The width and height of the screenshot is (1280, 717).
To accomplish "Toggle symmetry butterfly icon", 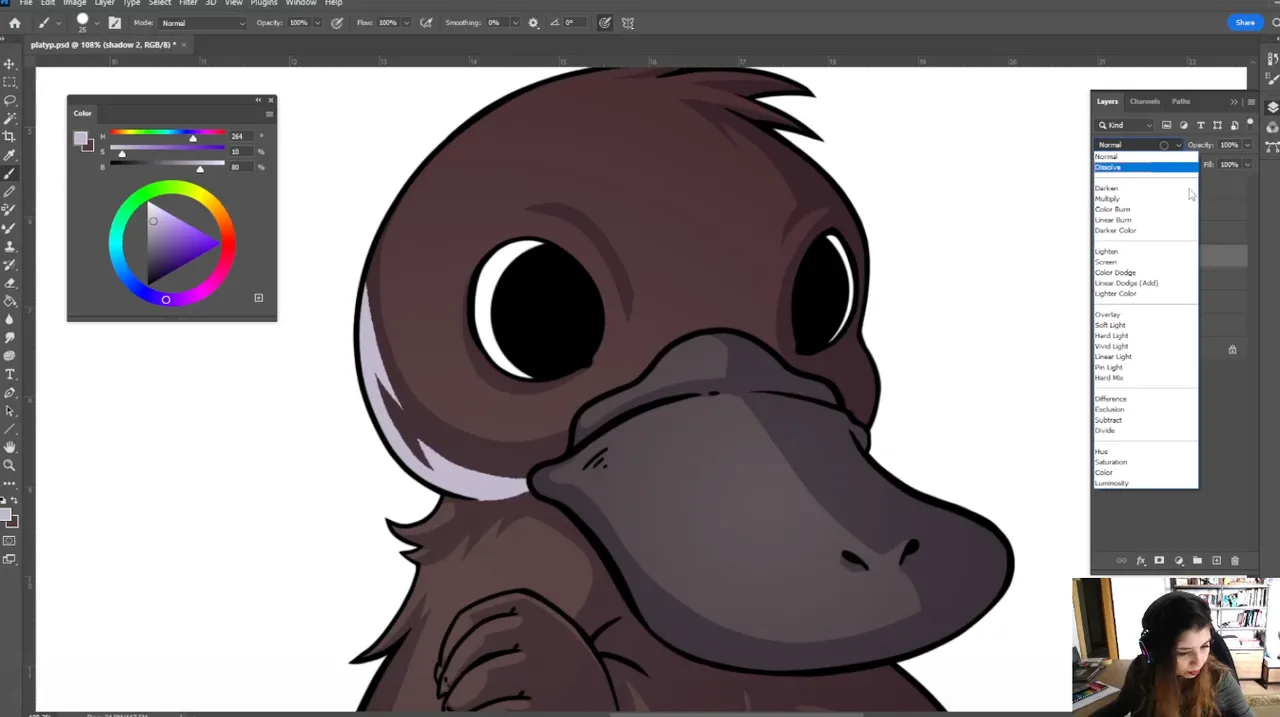I will (628, 22).
